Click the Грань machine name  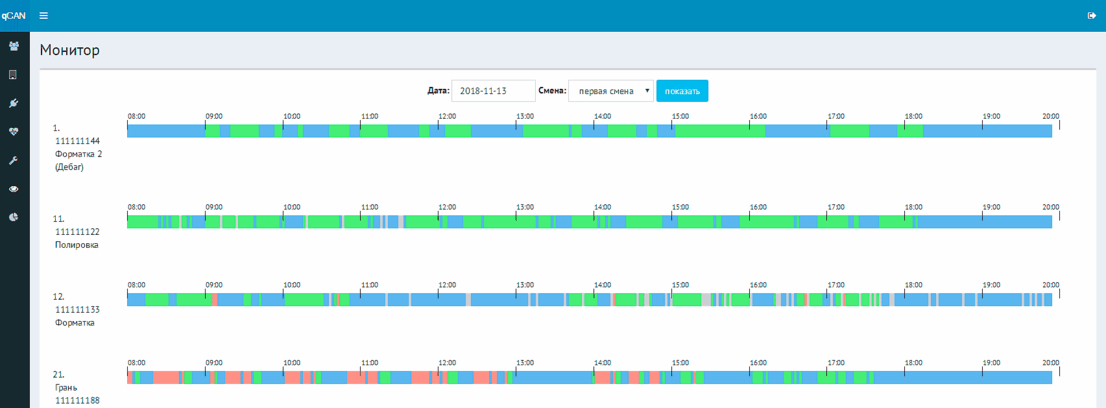click(x=66, y=388)
